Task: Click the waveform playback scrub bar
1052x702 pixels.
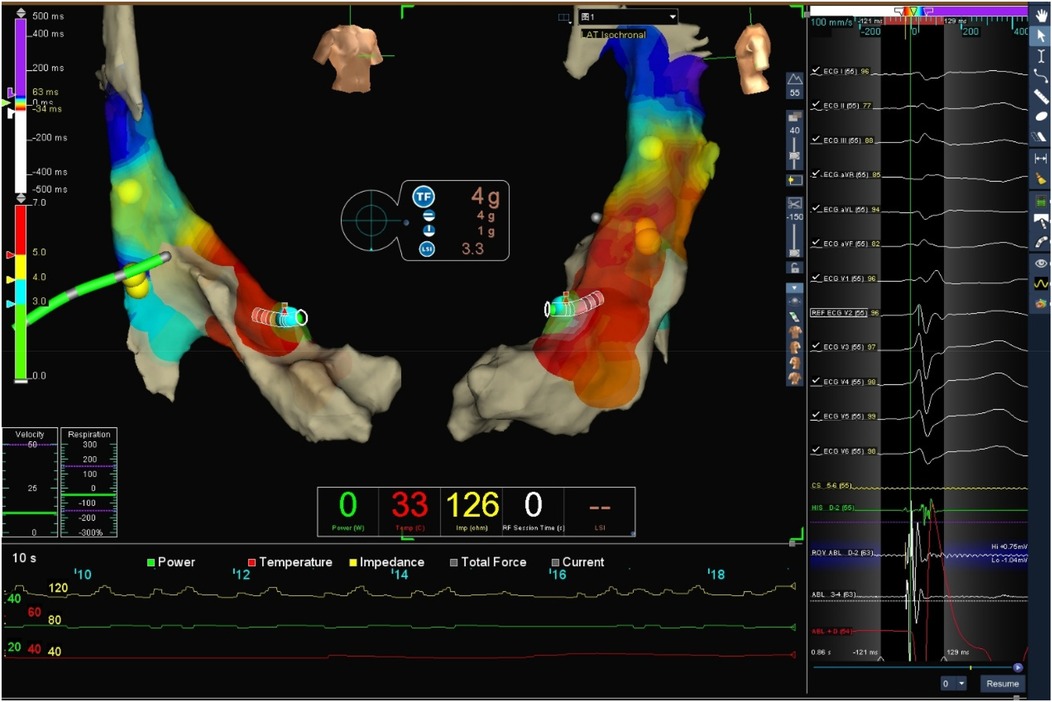Action: point(915,666)
